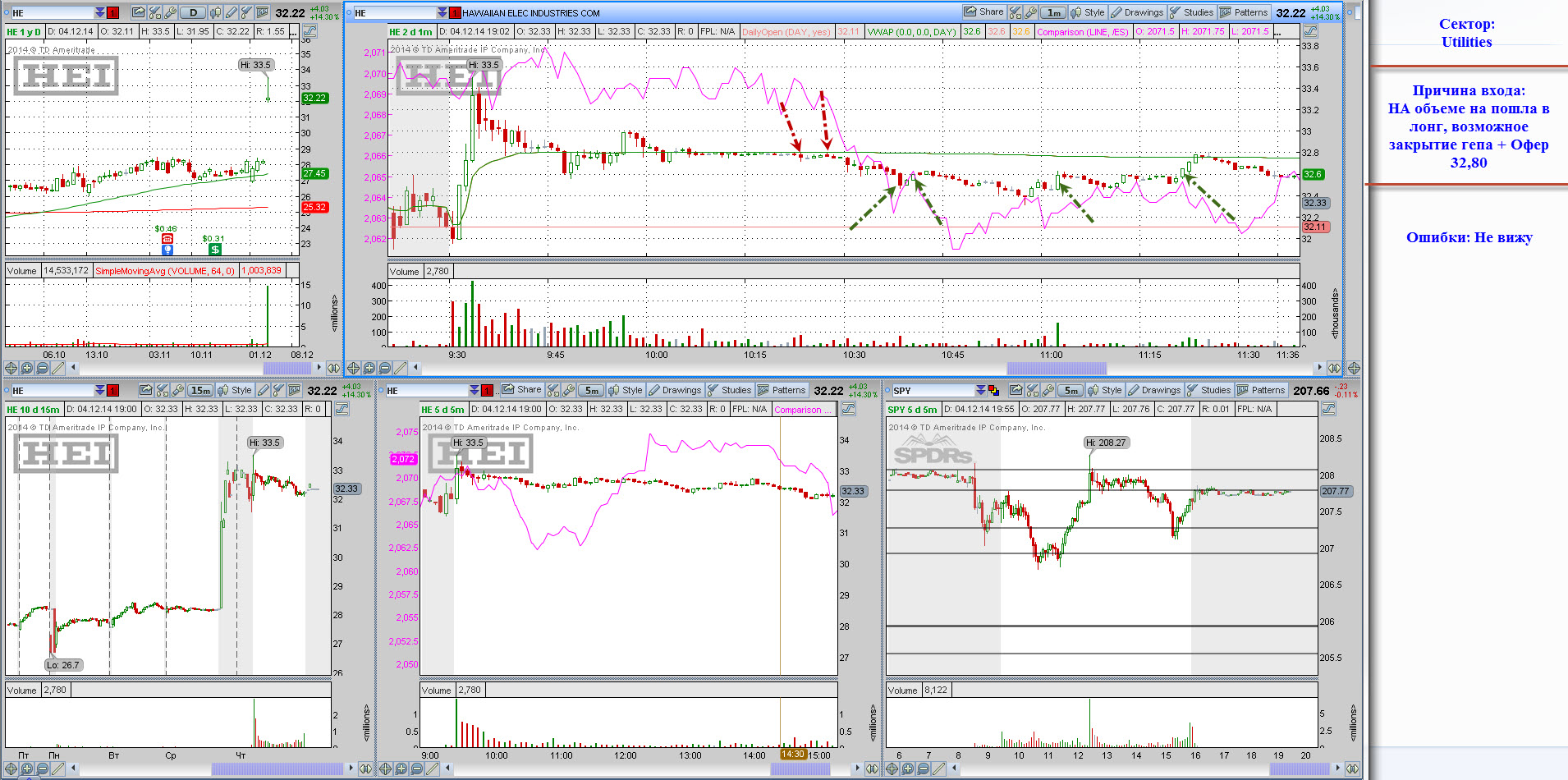The height and width of the screenshot is (780, 1568).
Task: Open Studies menu on 1m HE chart
Action: (x=1192, y=12)
